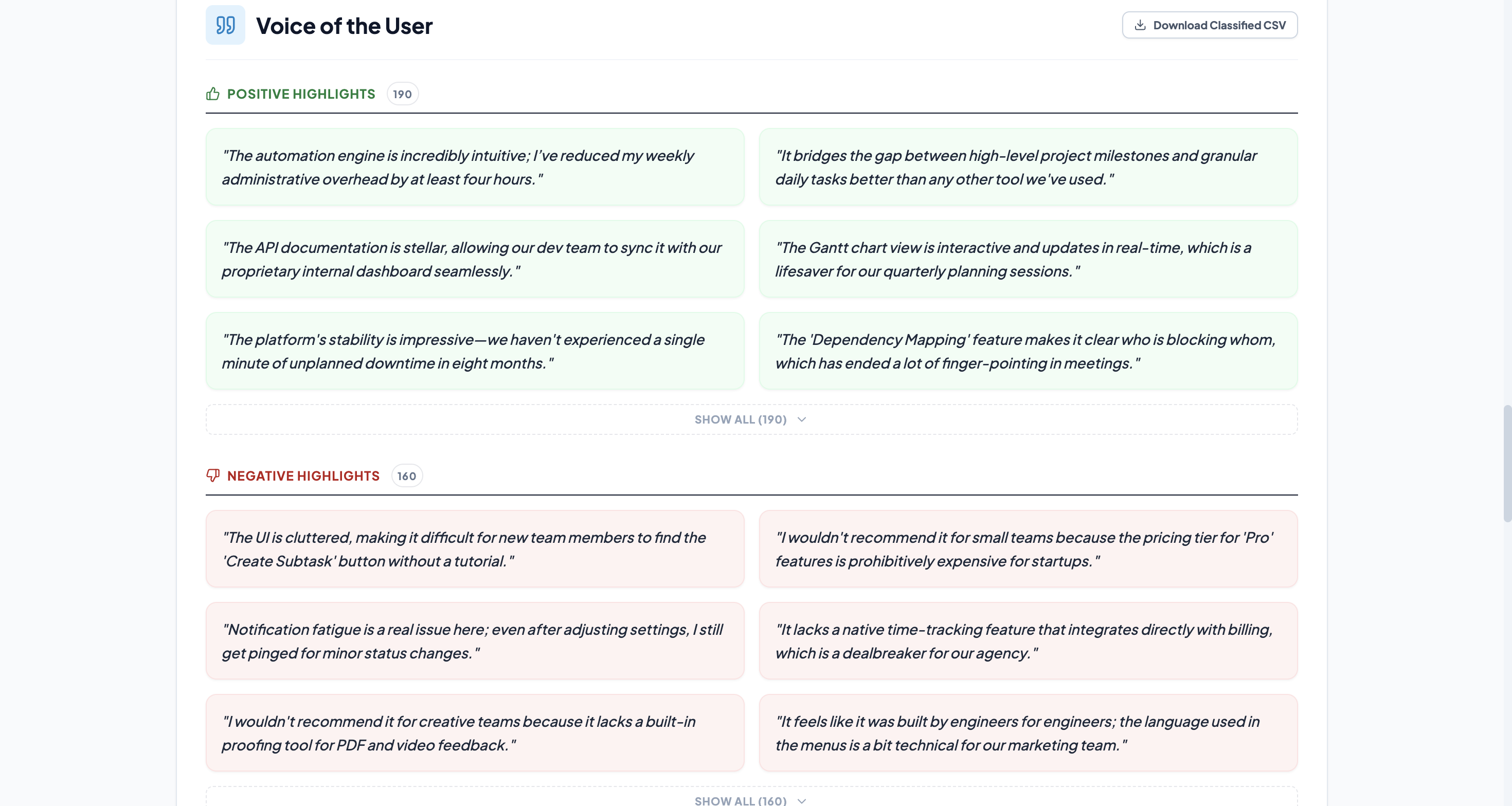Image resolution: width=1512 pixels, height=806 pixels.
Task: Expand Show All (190) positive highlights
Action: [x=740, y=419]
